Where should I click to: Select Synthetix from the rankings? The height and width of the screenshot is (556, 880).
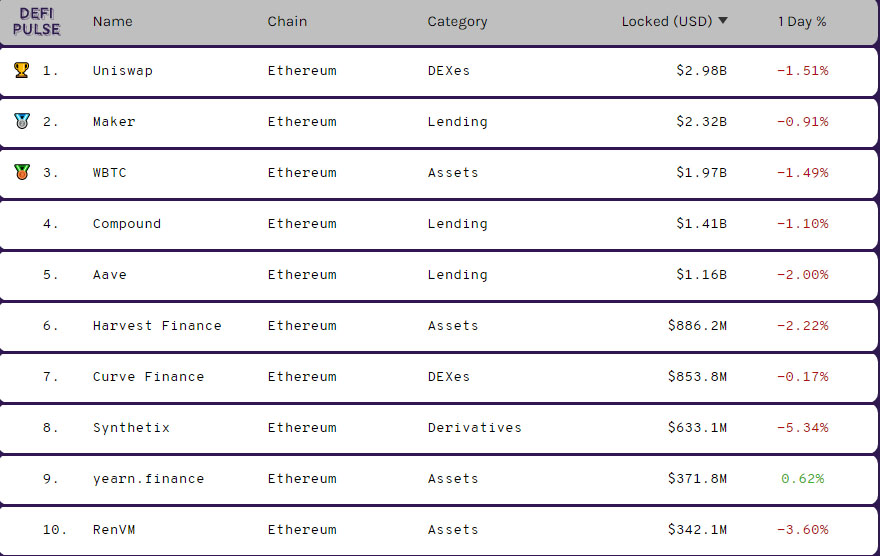[131, 428]
